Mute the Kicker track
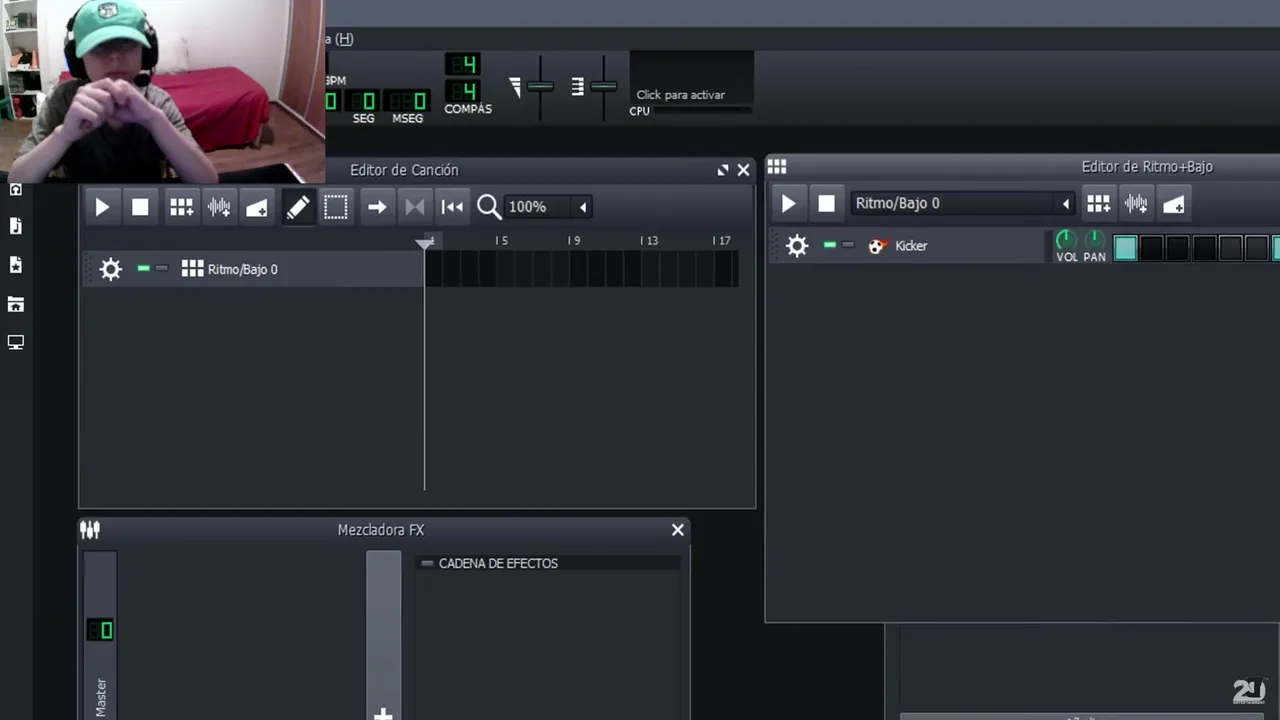This screenshot has width=1280, height=720. click(x=830, y=245)
